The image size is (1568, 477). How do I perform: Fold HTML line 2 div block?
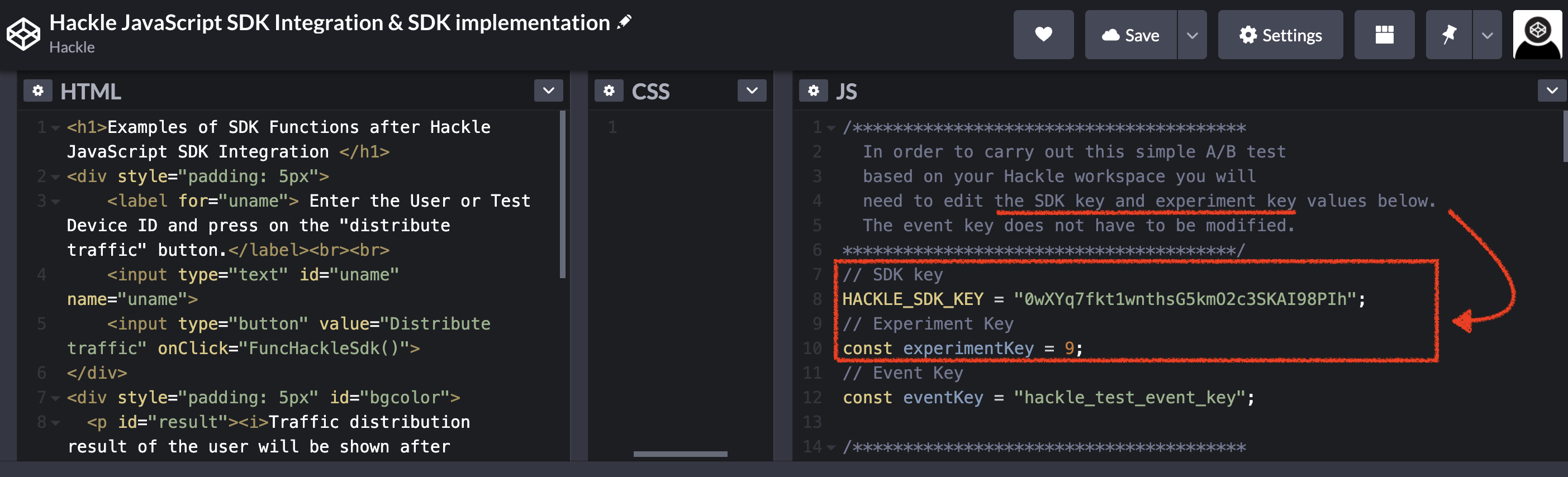tap(55, 177)
